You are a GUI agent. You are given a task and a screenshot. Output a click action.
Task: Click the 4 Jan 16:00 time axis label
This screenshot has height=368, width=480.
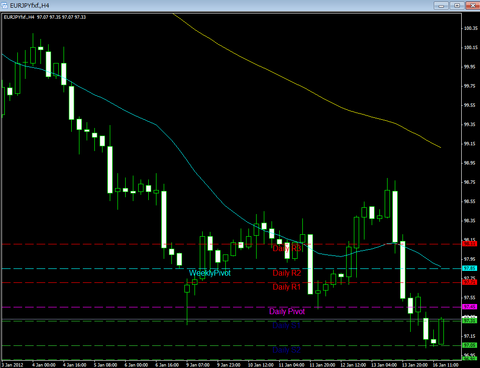75,365
